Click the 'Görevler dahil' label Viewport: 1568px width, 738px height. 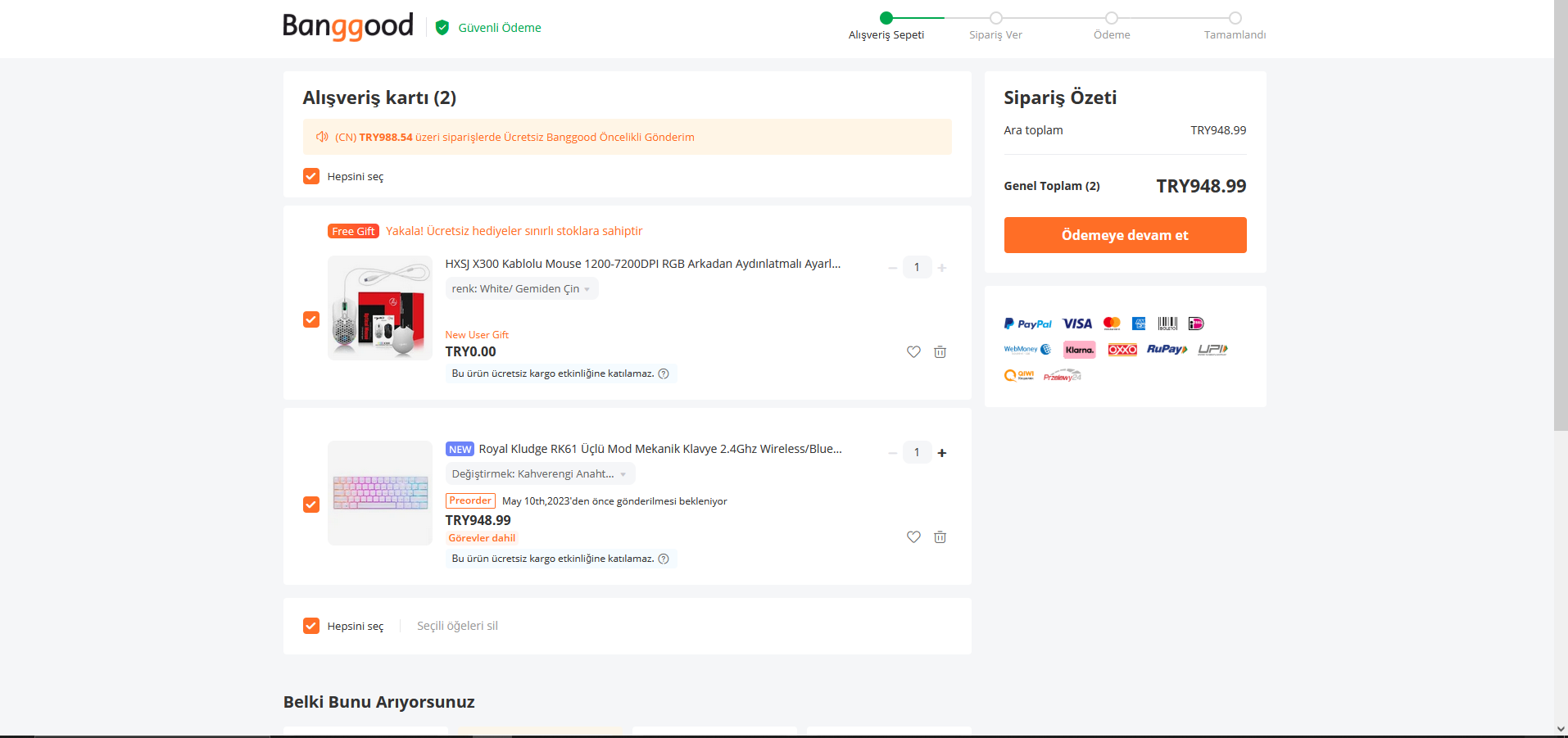482,538
